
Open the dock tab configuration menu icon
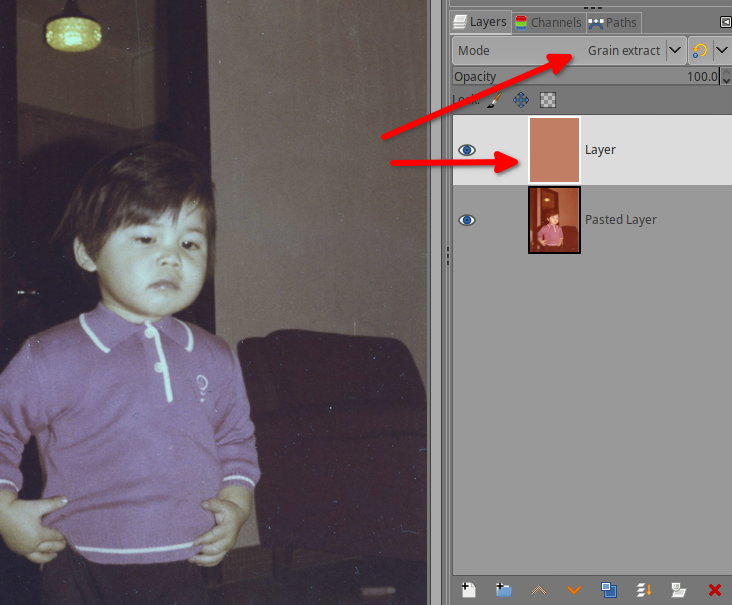pos(725,22)
